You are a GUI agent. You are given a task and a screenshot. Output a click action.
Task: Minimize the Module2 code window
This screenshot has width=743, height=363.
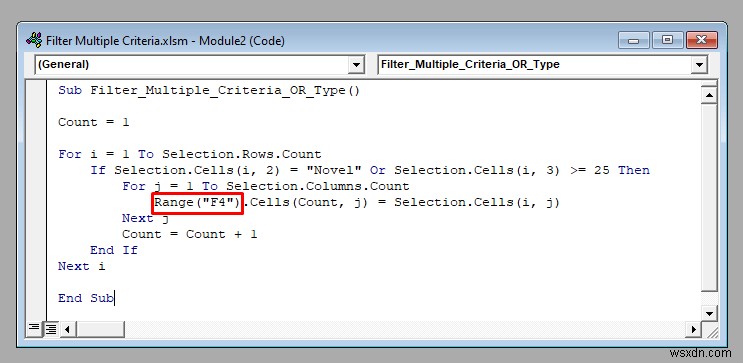click(x=633, y=40)
